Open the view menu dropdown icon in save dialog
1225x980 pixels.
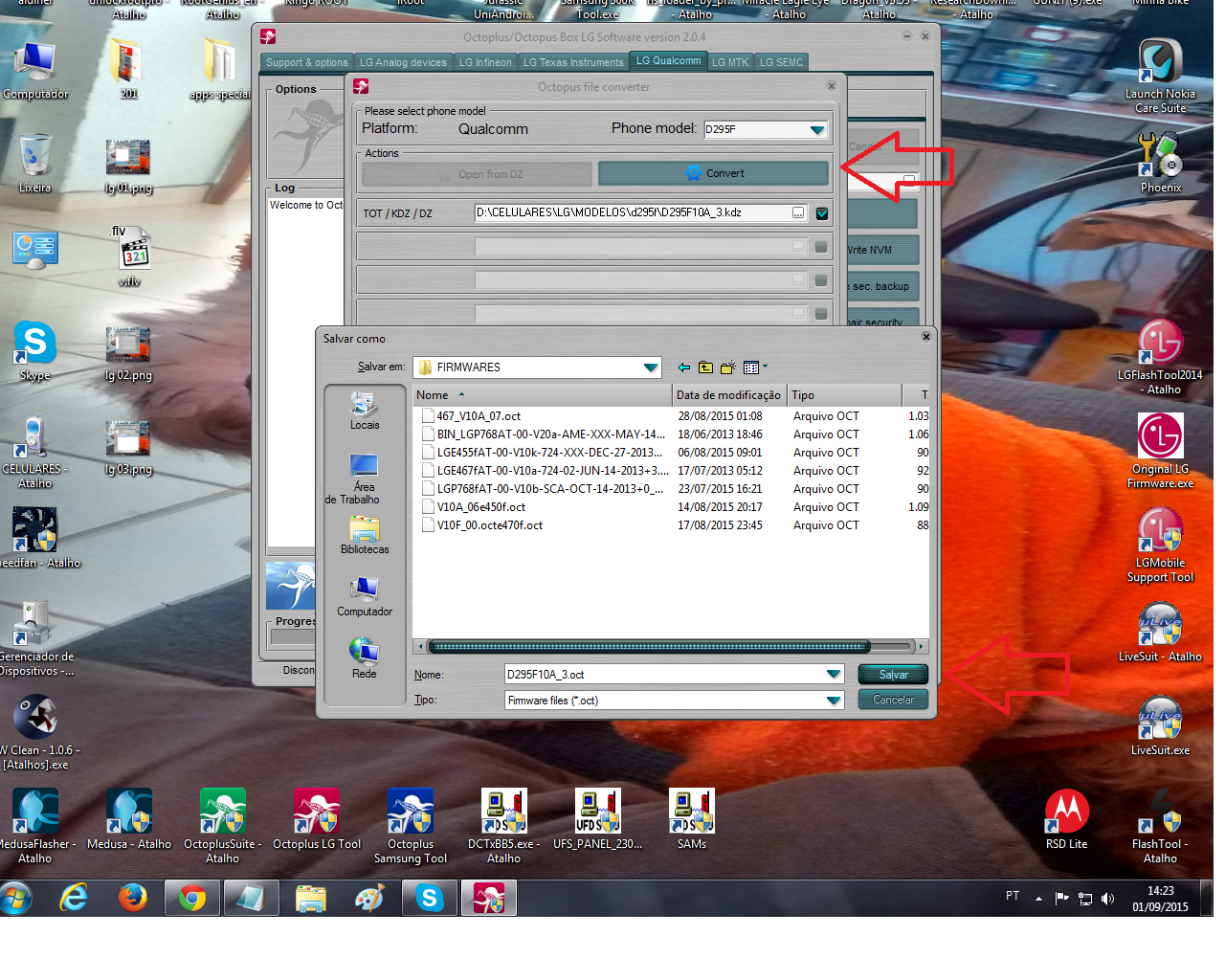pyautogui.click(x=755, y=367)
